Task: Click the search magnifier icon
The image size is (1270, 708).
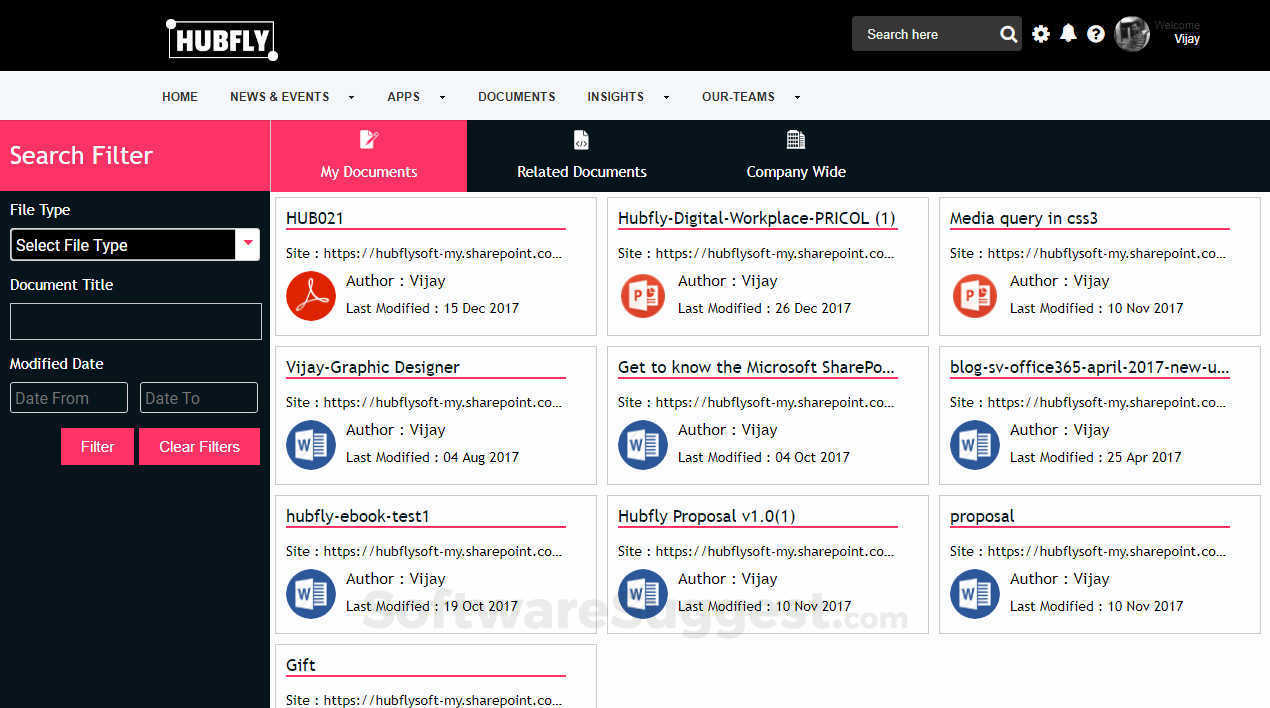Action: [1008, 33]
